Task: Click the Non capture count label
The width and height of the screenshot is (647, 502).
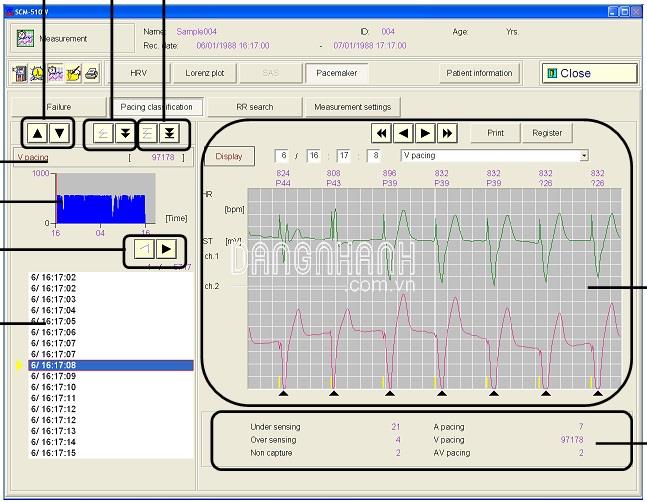Action: 271,453
